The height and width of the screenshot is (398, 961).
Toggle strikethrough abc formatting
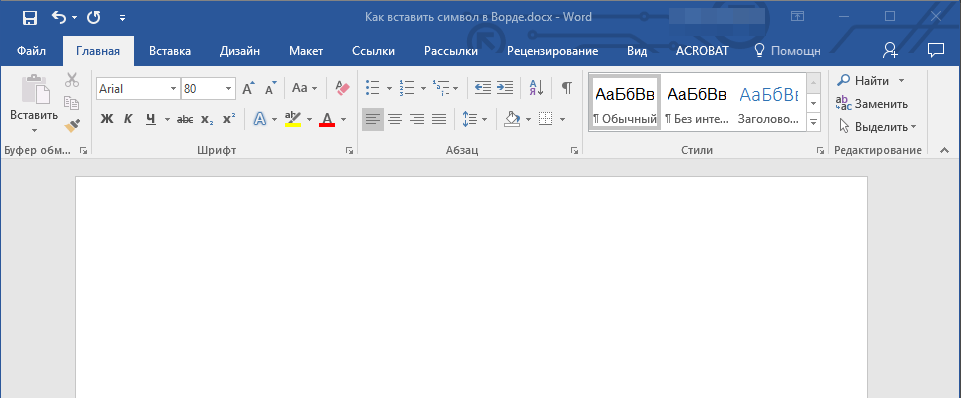point(185,119)
